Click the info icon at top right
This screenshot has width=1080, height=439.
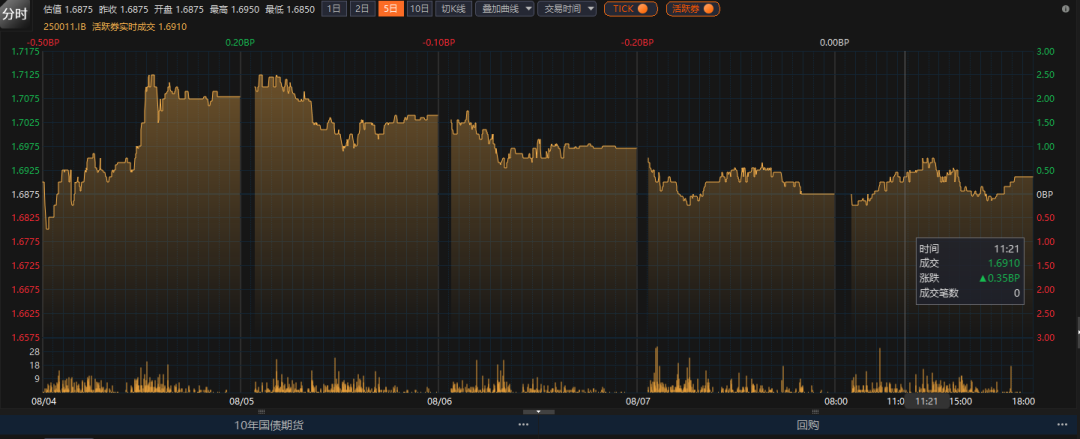1067,8
